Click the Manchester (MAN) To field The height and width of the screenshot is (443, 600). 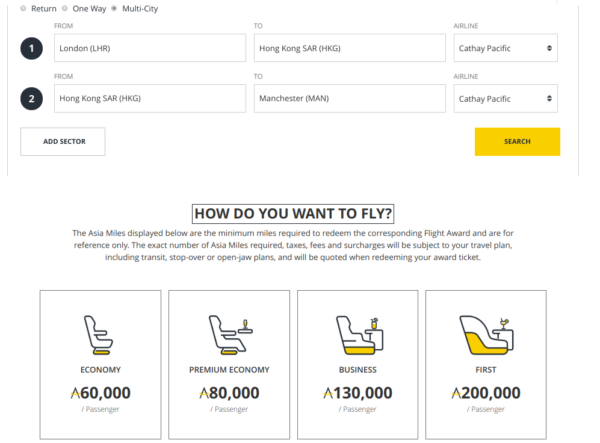click(x=348, y=98)
